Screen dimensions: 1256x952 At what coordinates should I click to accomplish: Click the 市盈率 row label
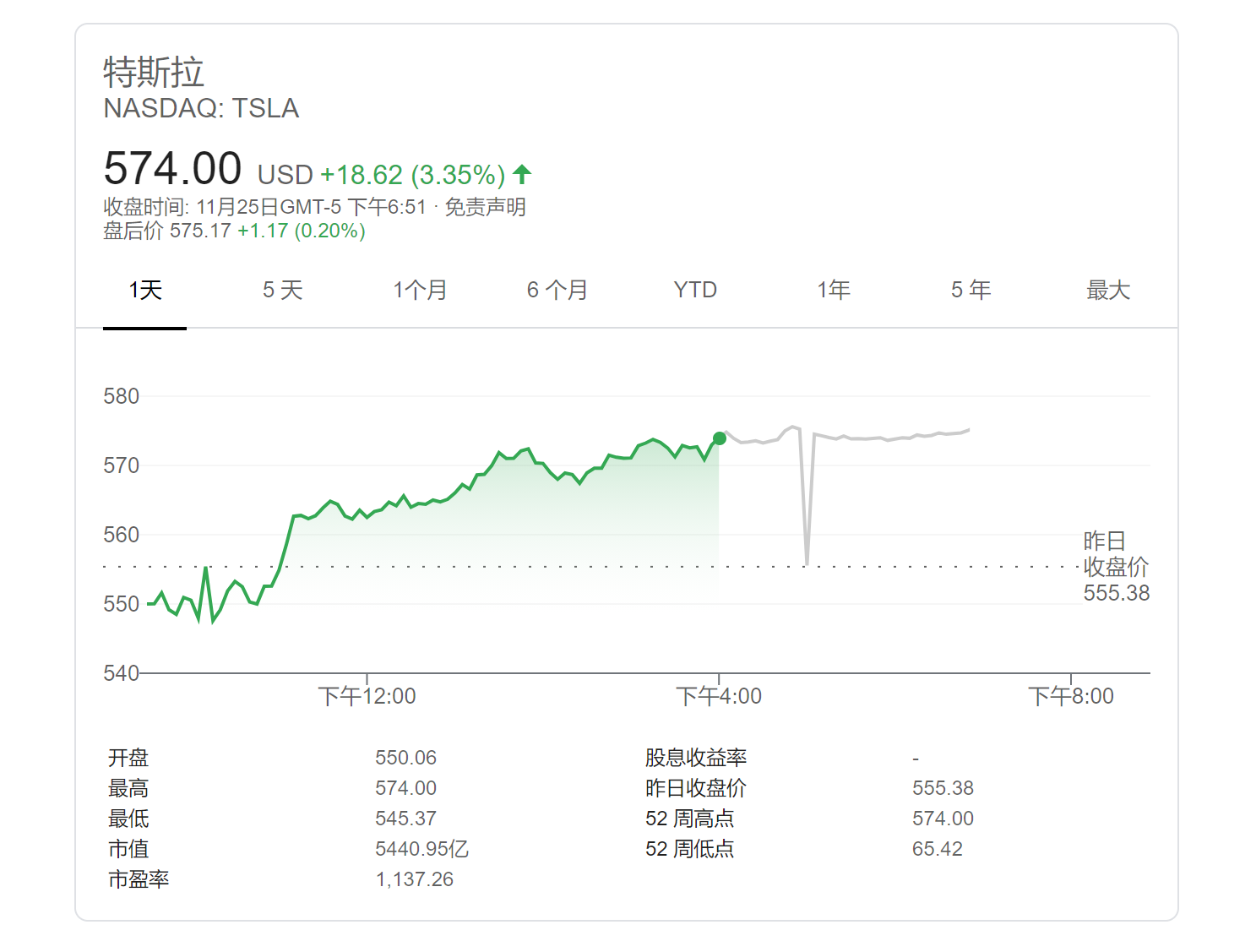tap(139, 879)
